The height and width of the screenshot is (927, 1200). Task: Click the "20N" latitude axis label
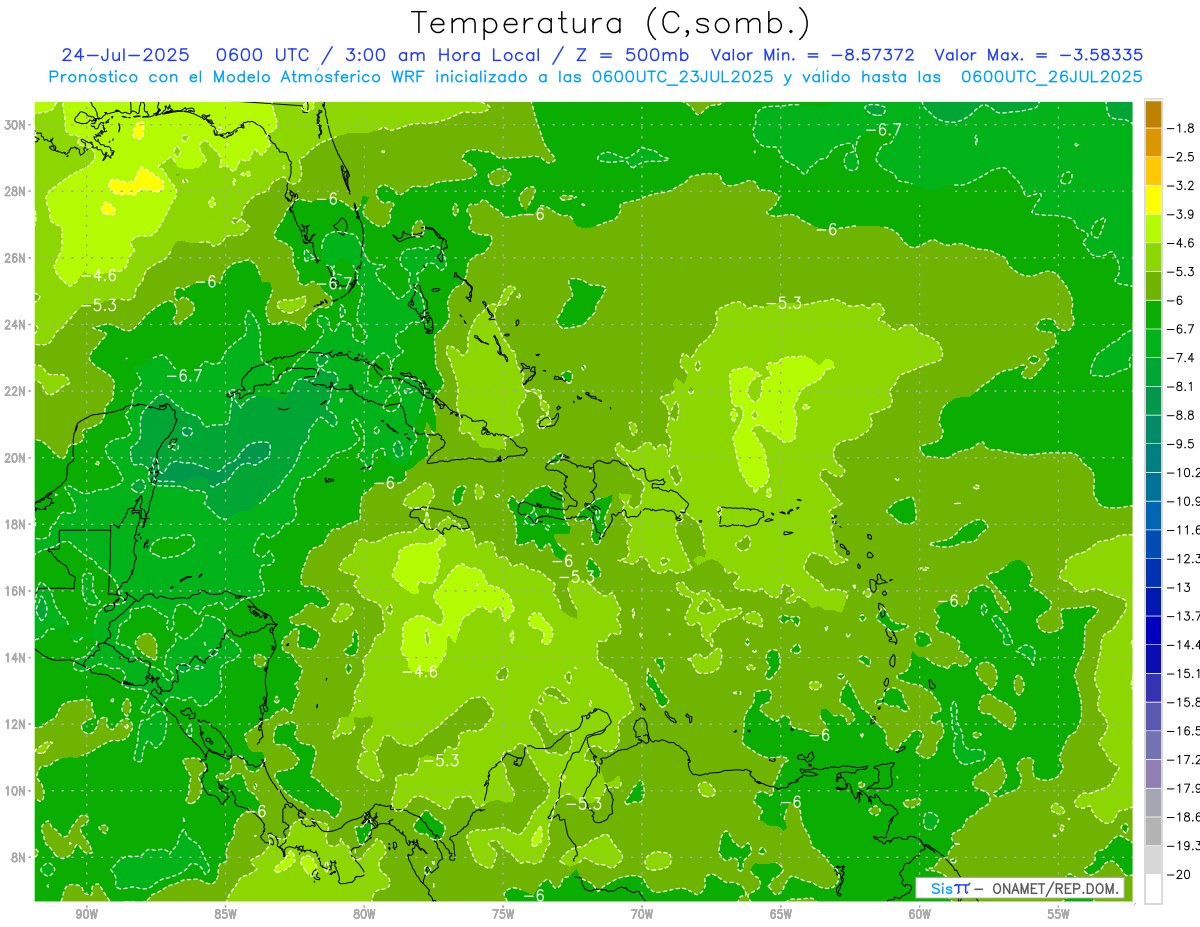(16, 458)
